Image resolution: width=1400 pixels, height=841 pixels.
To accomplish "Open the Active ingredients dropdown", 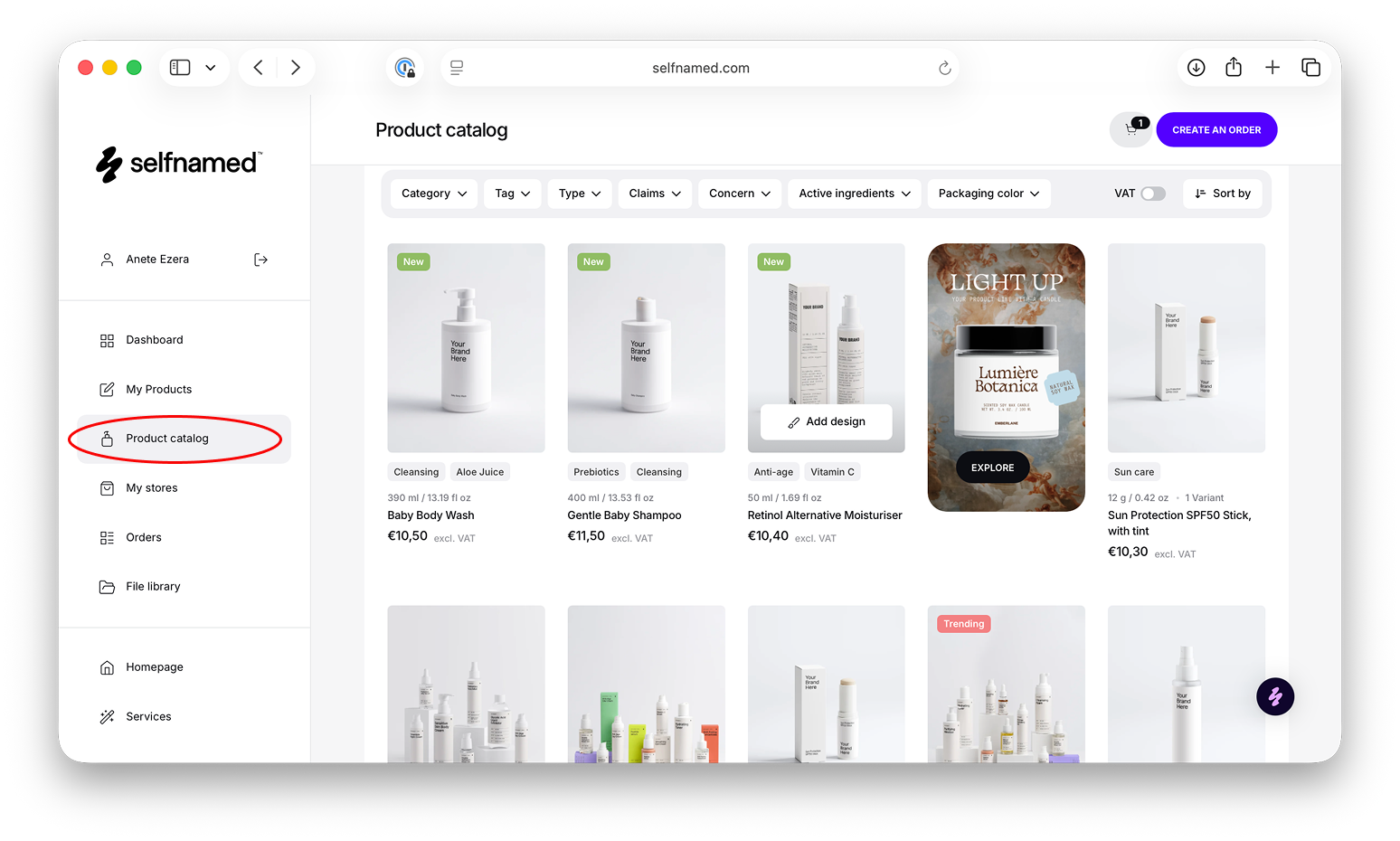I will tap(854, 194).
